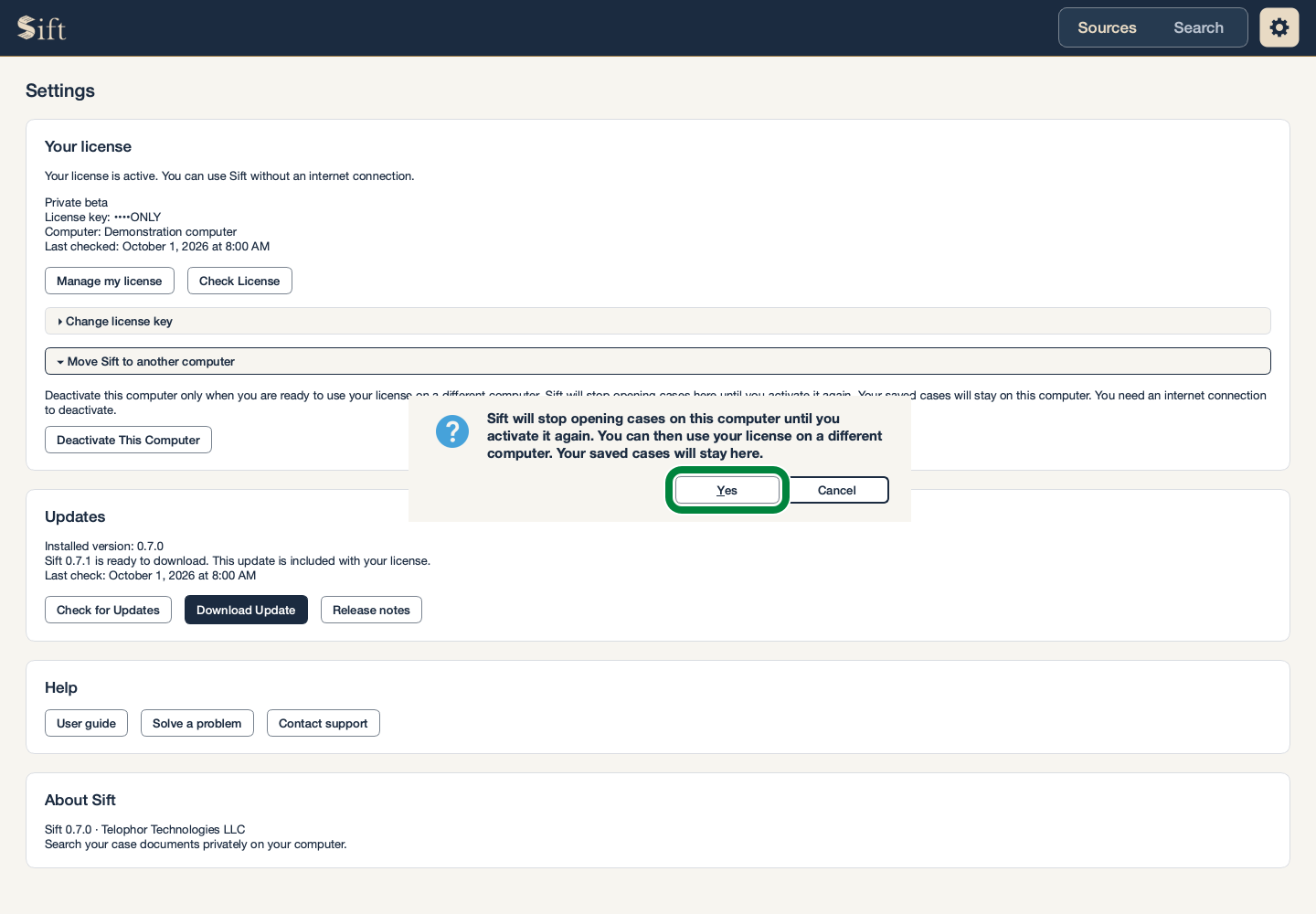Switch to the Sources tab
Image resolution: width=1316 pixels, height=914 pixels.
(x=1107, y=27)
